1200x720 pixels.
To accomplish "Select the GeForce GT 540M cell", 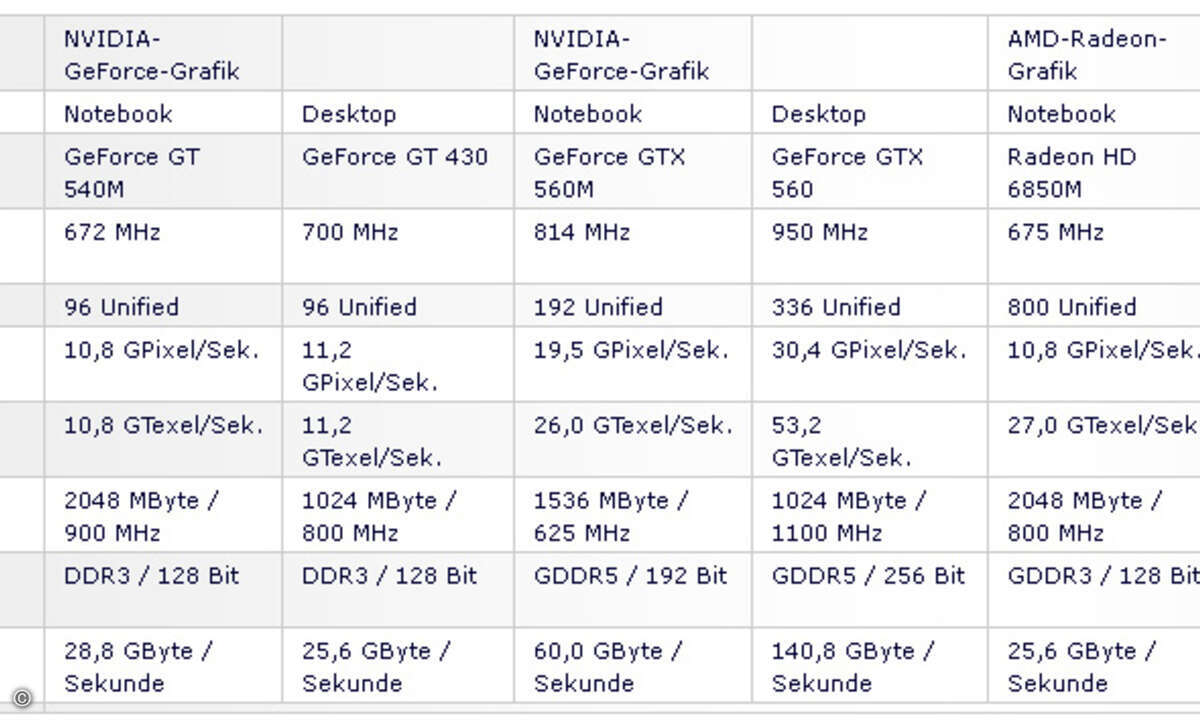I will point(163,172).
